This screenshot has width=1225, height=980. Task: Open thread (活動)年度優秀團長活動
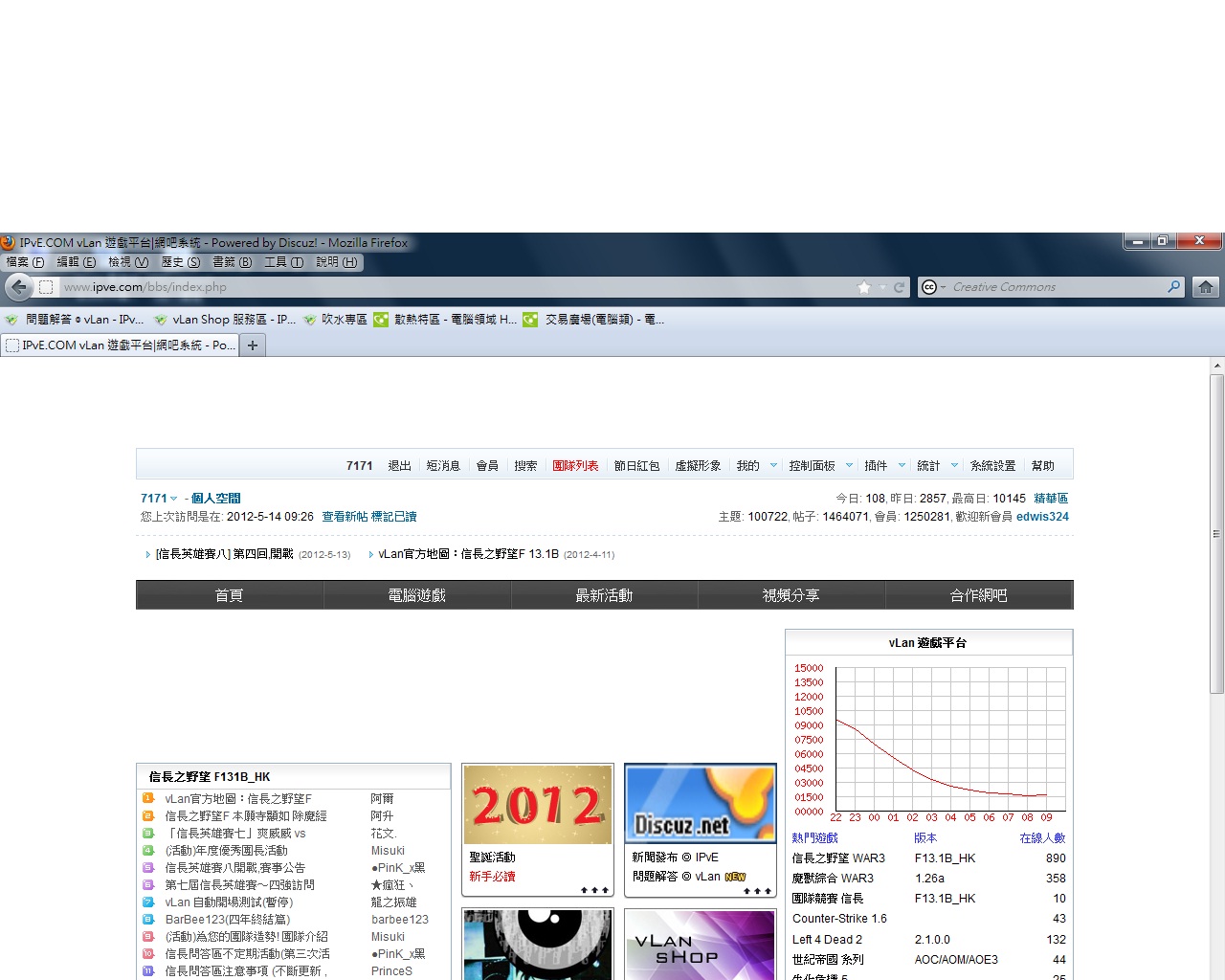(x=226, y=851)
